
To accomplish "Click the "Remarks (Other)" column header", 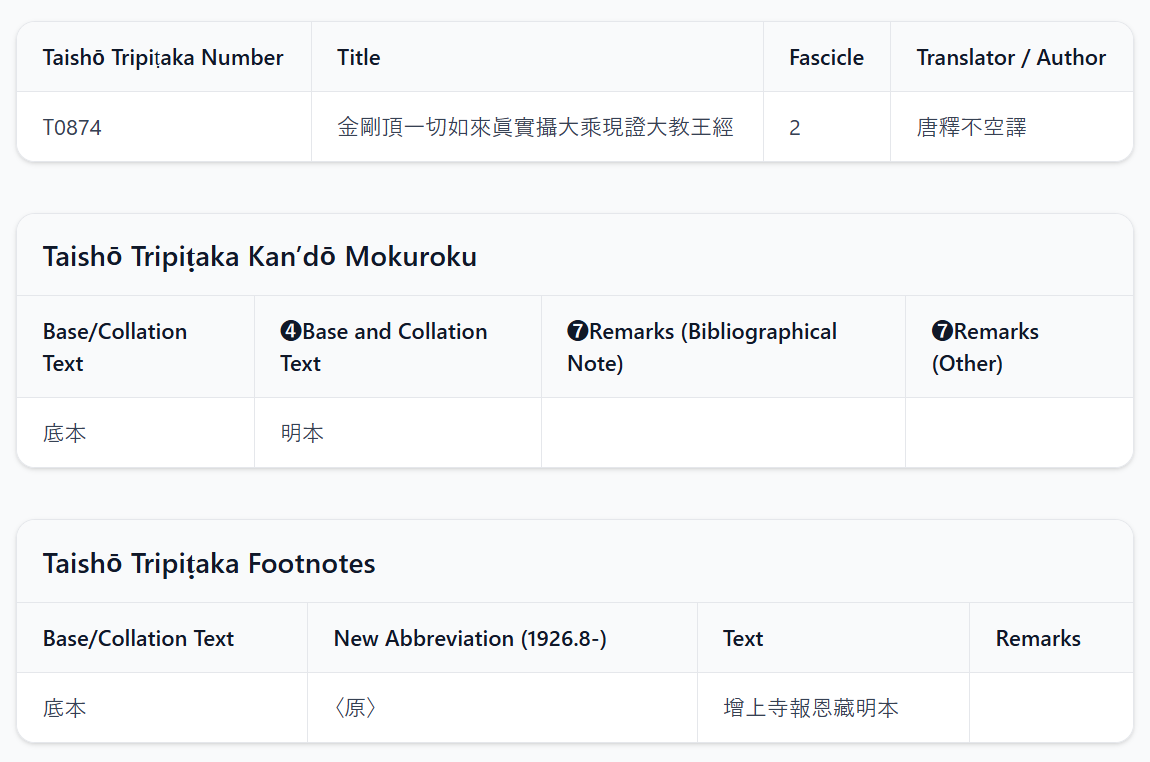I will [x=985, y=347].
